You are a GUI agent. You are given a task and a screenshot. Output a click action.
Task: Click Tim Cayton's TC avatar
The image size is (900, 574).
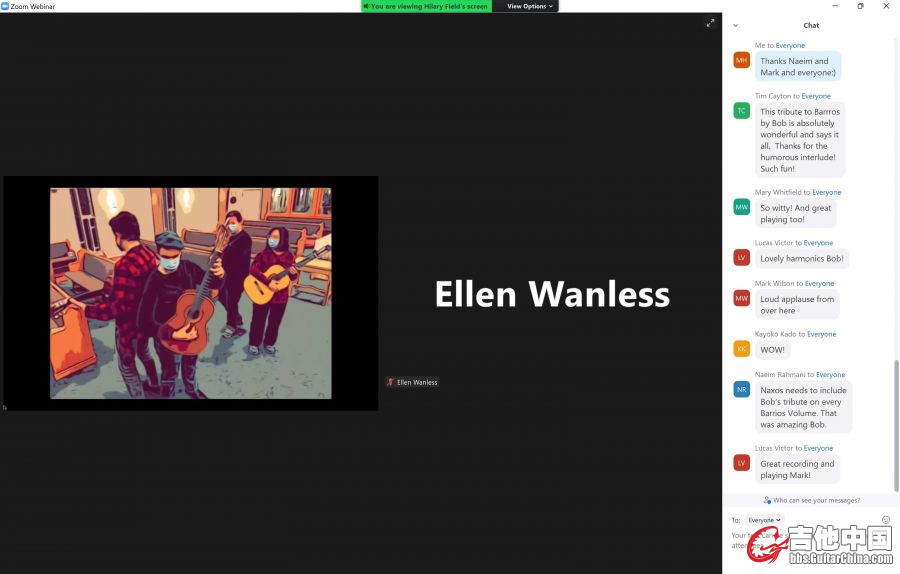coord(742,110)
